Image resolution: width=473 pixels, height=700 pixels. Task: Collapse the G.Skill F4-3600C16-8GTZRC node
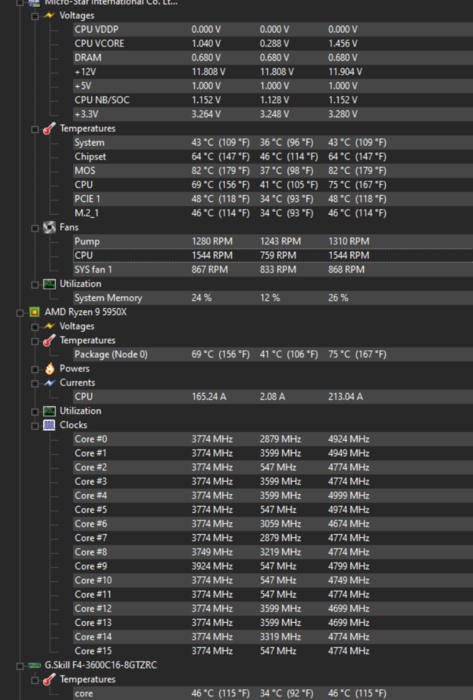pyautogui.click(x=20, y=666)
